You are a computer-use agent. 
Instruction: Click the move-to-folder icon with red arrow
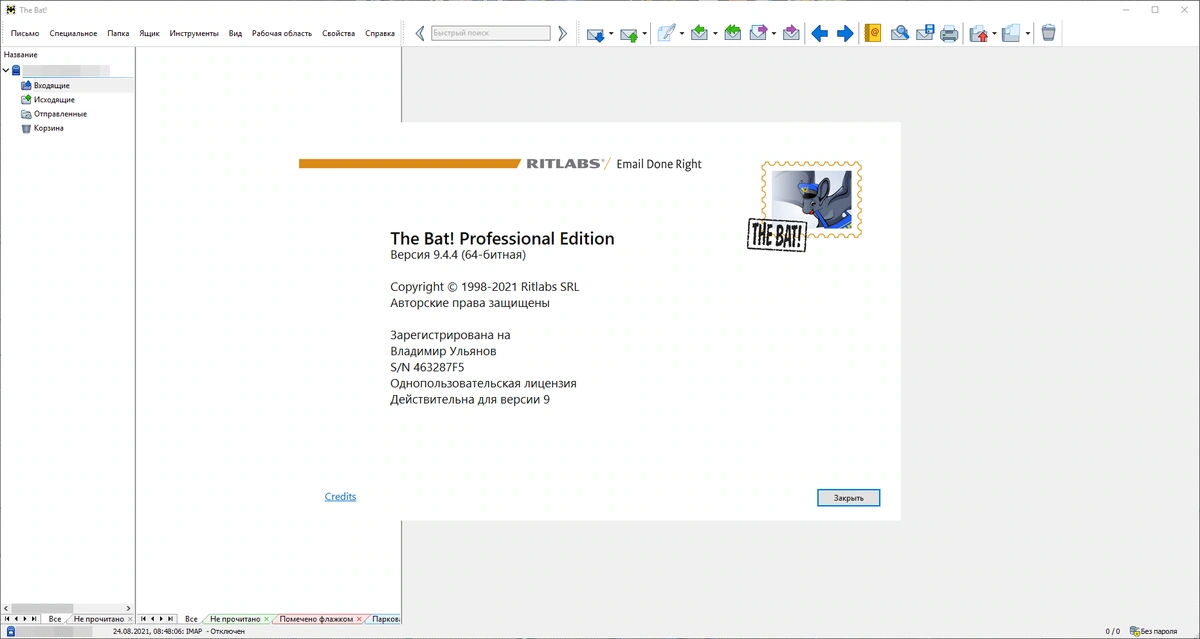click(x=979, y=34)
